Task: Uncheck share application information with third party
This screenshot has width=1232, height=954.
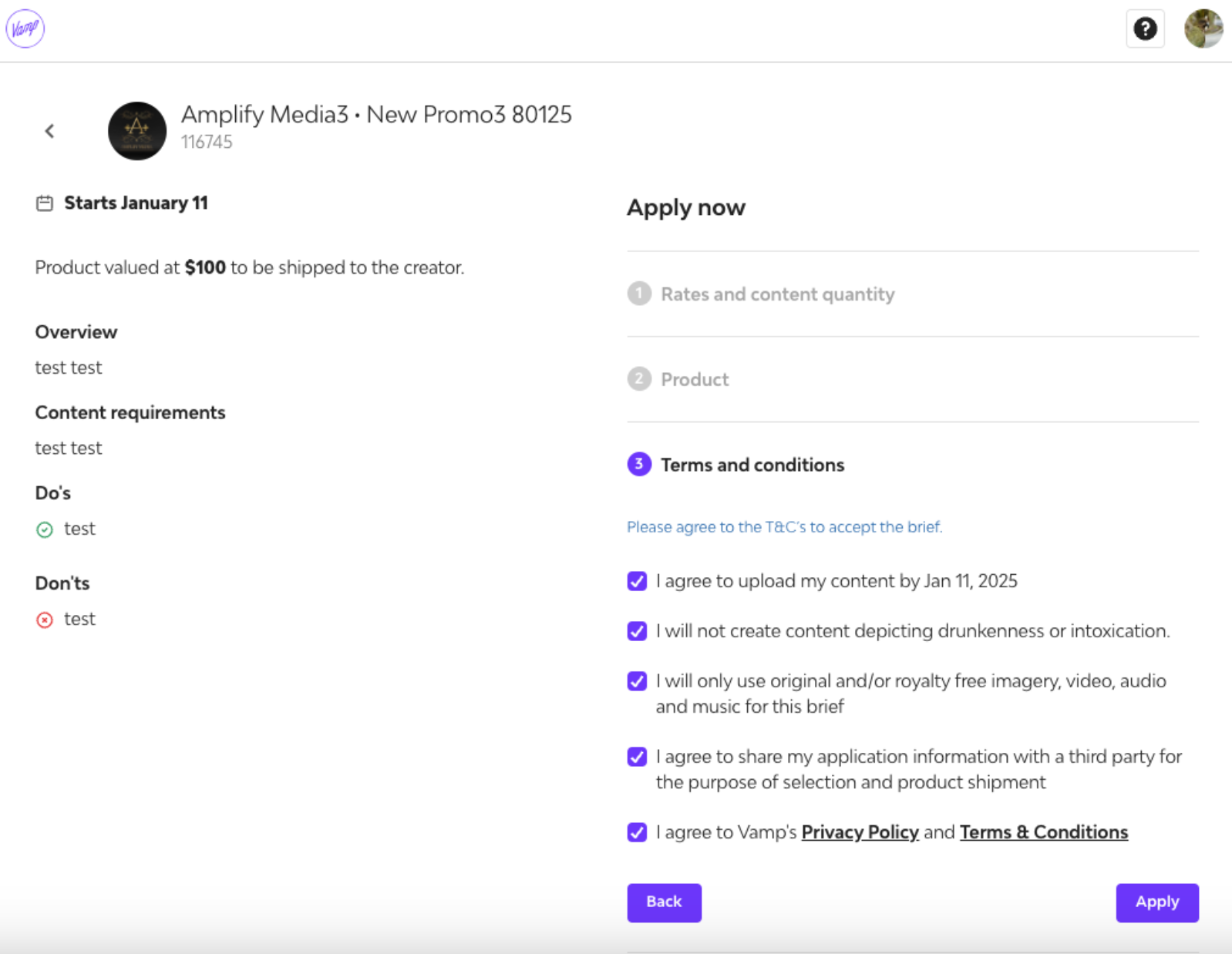Action: tap(637, 757)
